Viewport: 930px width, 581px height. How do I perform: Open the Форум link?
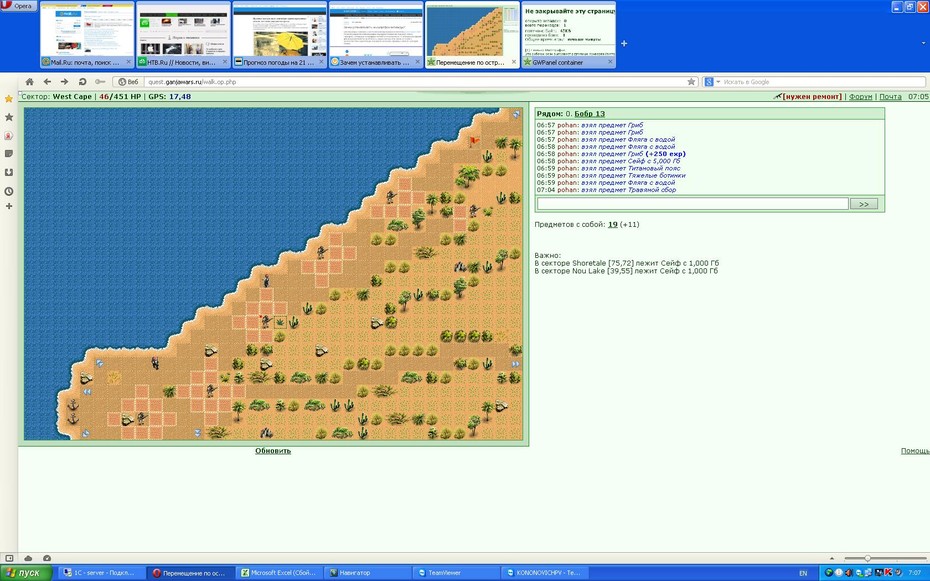tap(861, 97)
